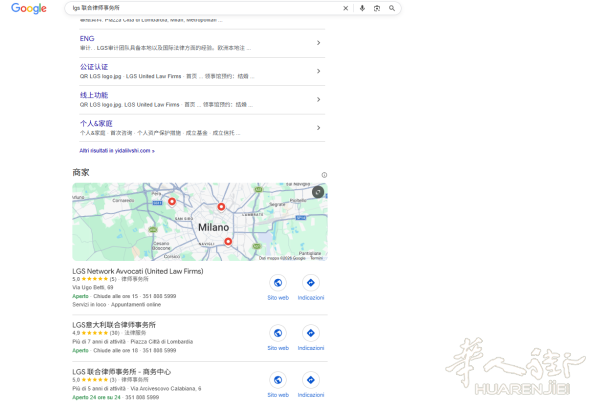Open info icon beside 商家 heading

coord(324,175)
